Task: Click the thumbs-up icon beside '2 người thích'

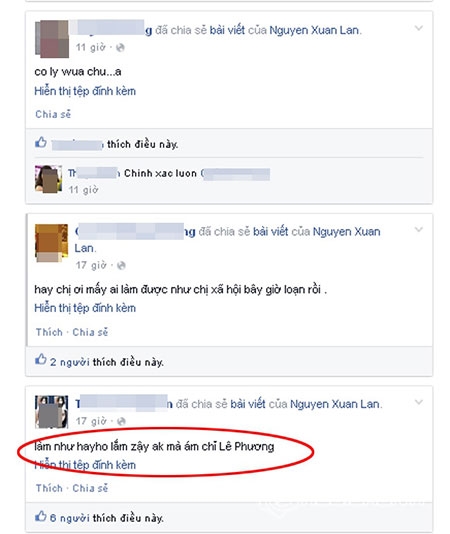Action: tap(41, 359)
